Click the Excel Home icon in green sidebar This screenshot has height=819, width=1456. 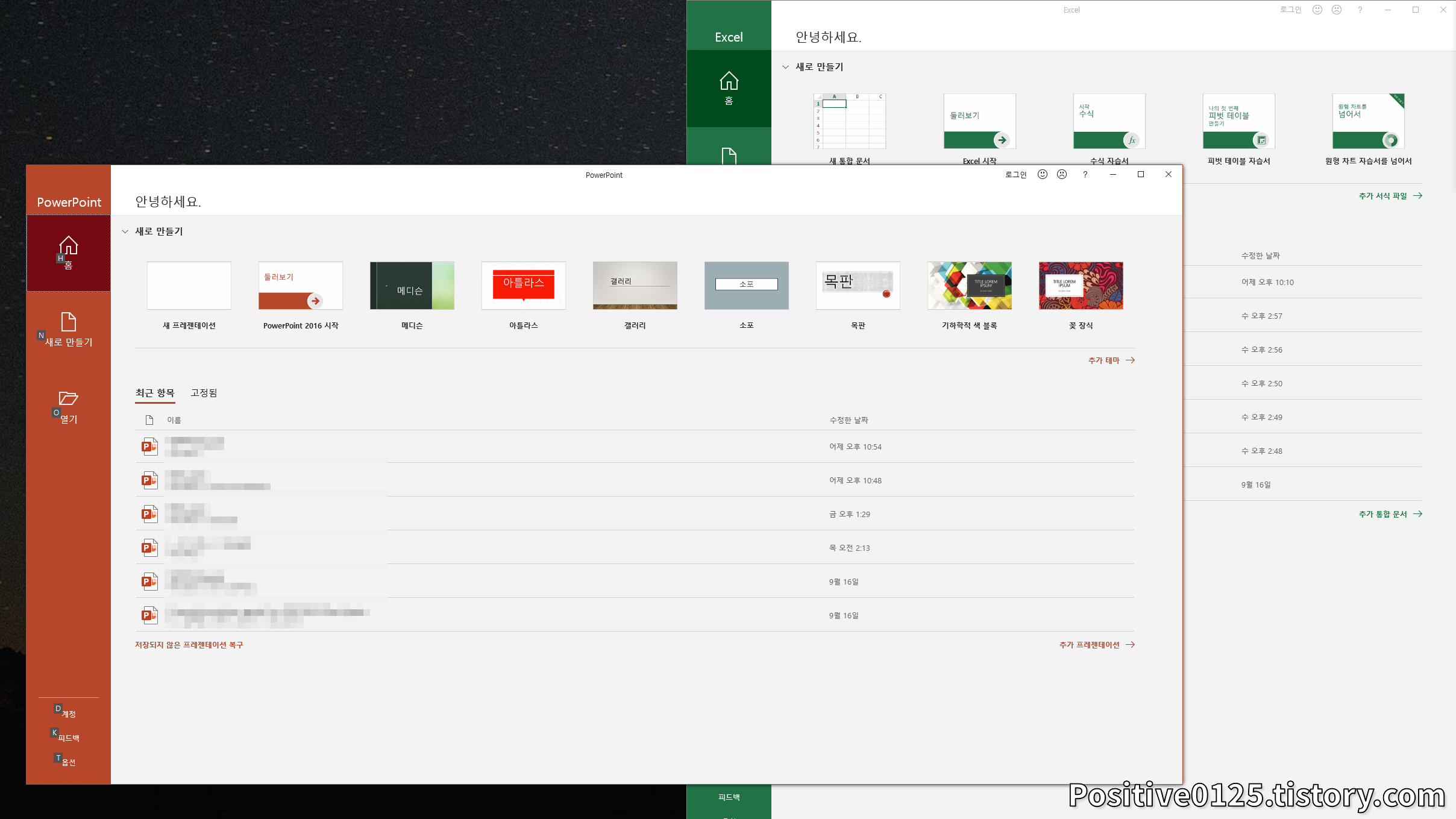click(x=729, y=81)
